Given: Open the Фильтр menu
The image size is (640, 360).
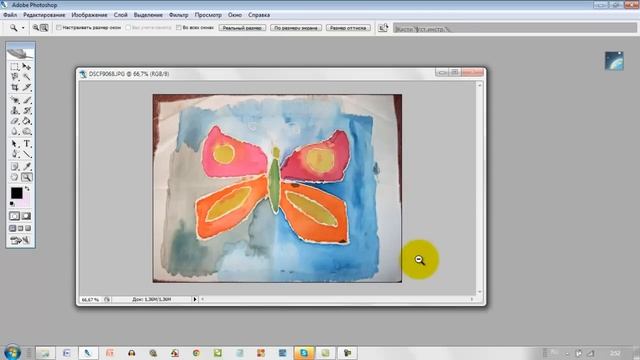Looking at the screenshot, I should tap(178, 15).
